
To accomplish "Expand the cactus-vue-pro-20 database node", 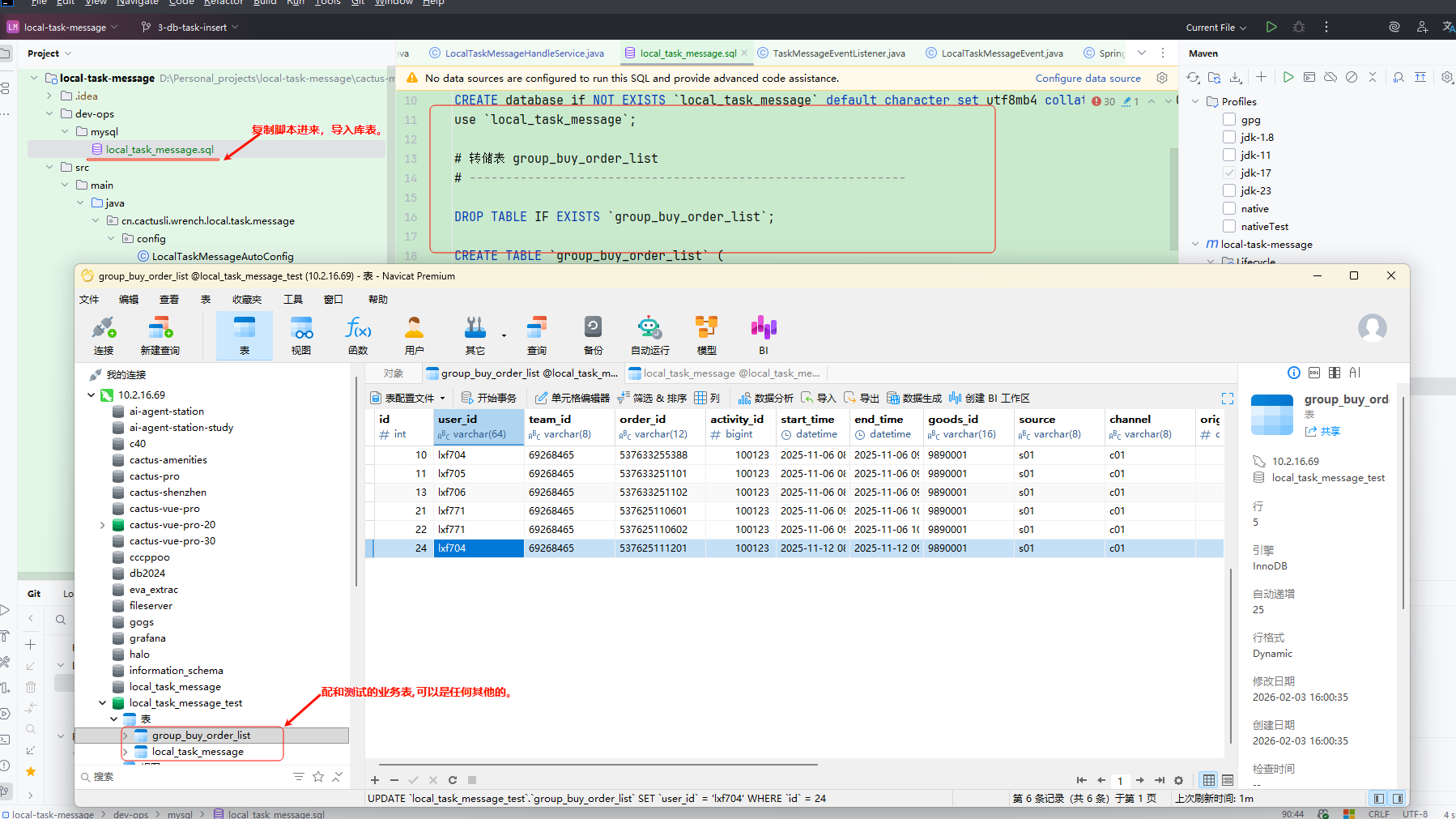I will [x=103, y=525].
